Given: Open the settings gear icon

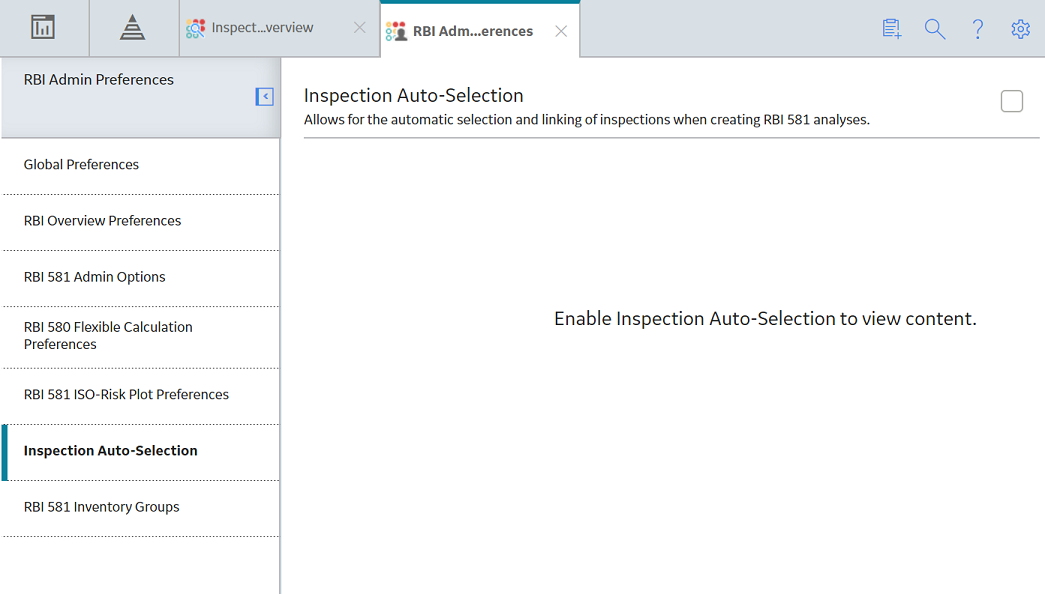Looking at the screenshot, I should point(1020,29).
